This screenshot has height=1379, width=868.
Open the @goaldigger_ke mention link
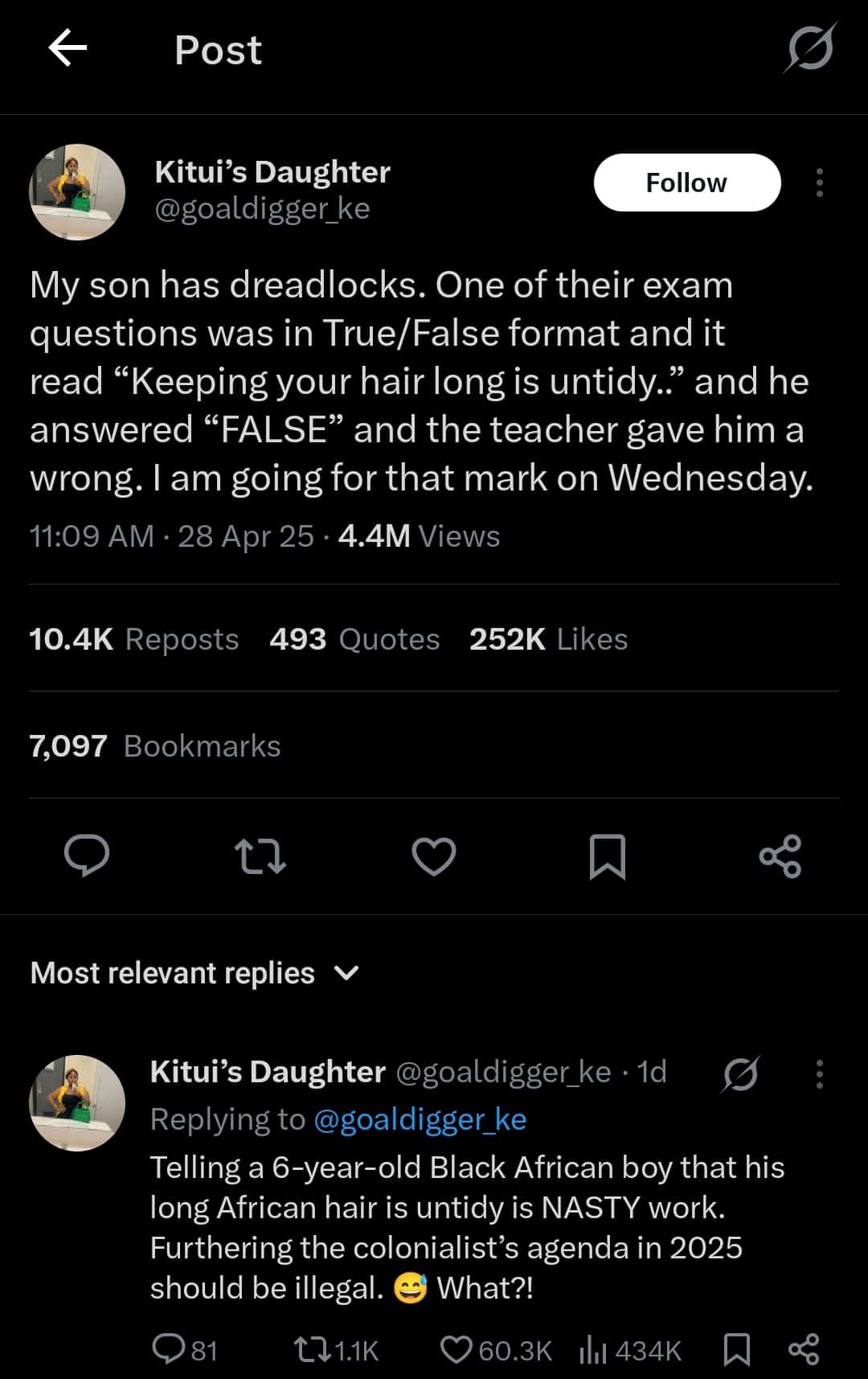(x=420, y=1119)
